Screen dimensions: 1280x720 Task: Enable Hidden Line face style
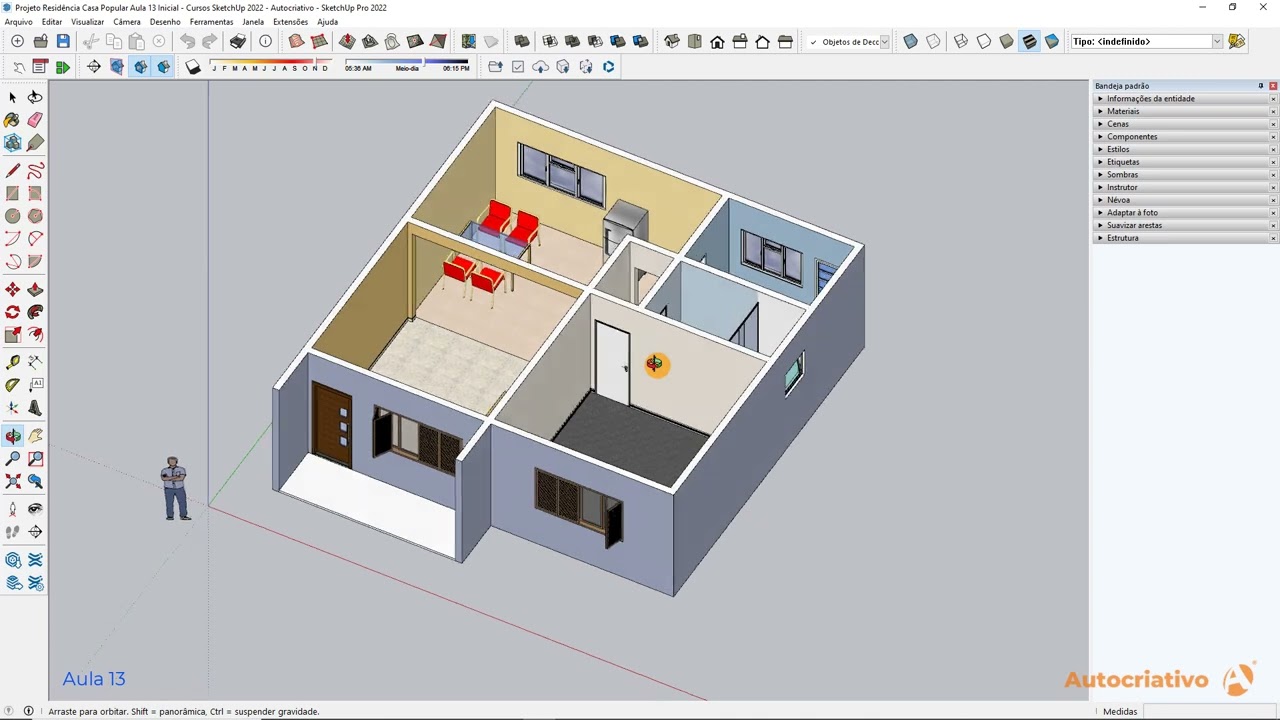click(x=984, y=41)
